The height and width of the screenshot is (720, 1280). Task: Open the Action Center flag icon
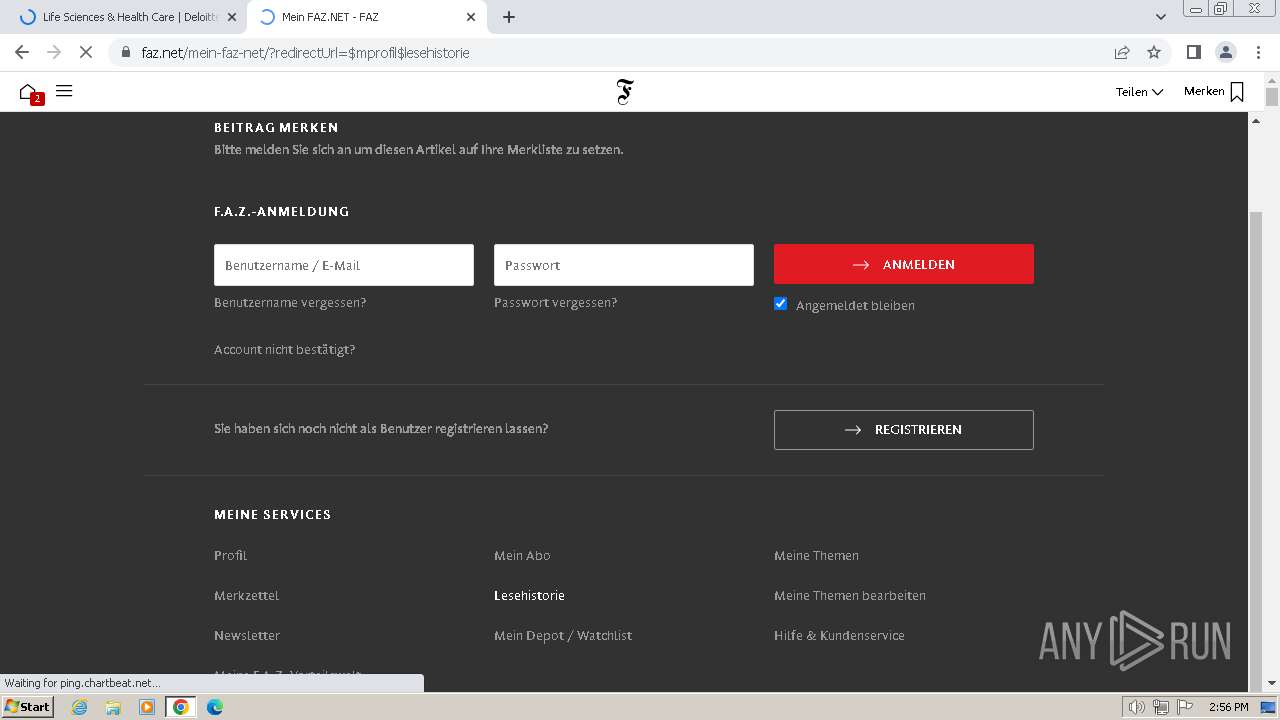1185,707
